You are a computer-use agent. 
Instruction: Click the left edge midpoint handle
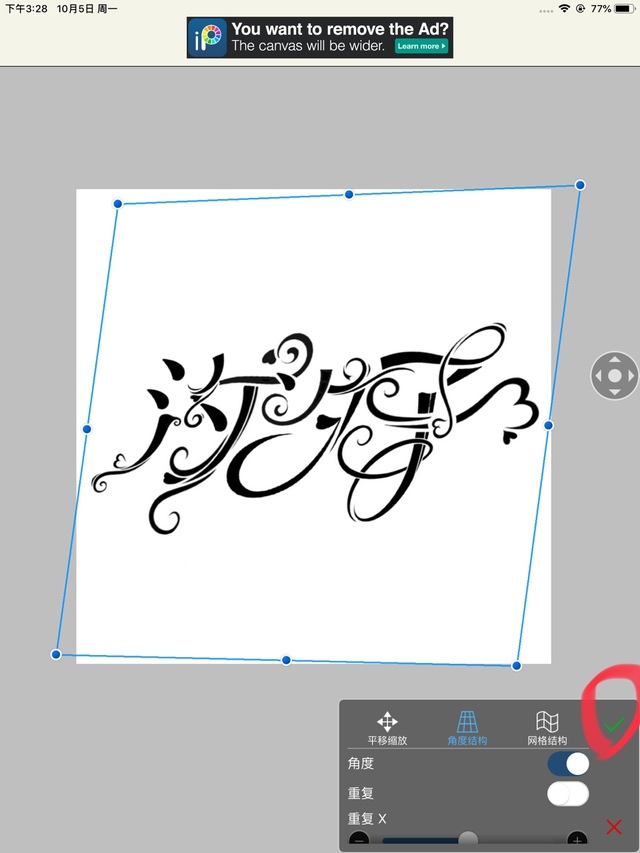tap(87, 429)
